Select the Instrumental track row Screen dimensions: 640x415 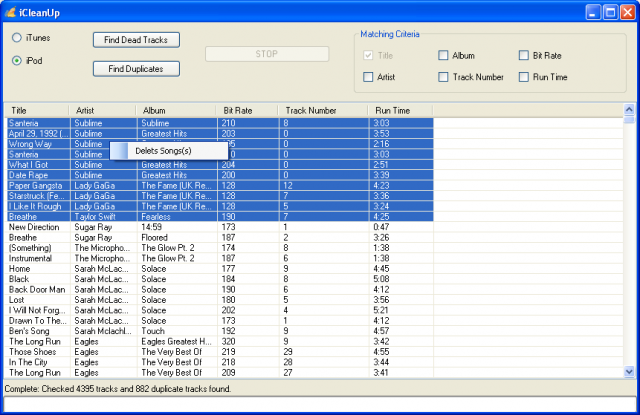click(x=220, y=258)
